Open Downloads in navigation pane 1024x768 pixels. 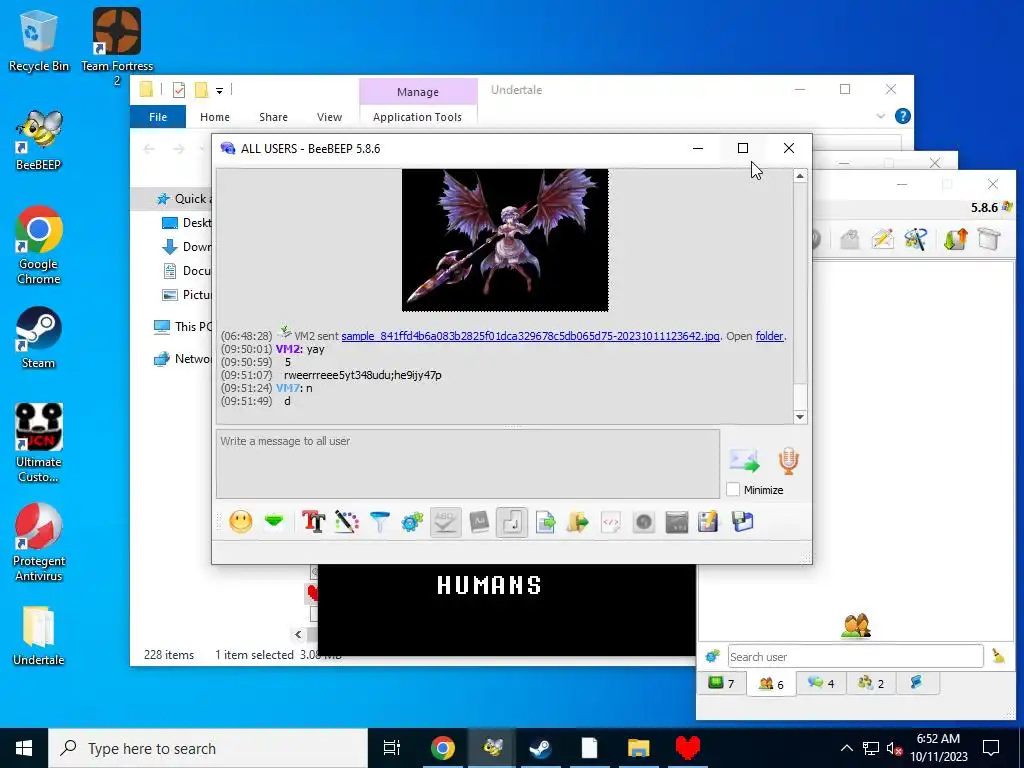pos(186,247)
